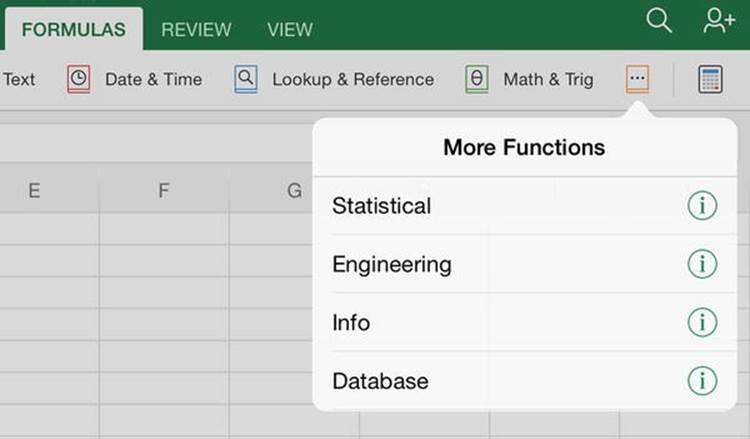Select column E header

coord(34,190)
